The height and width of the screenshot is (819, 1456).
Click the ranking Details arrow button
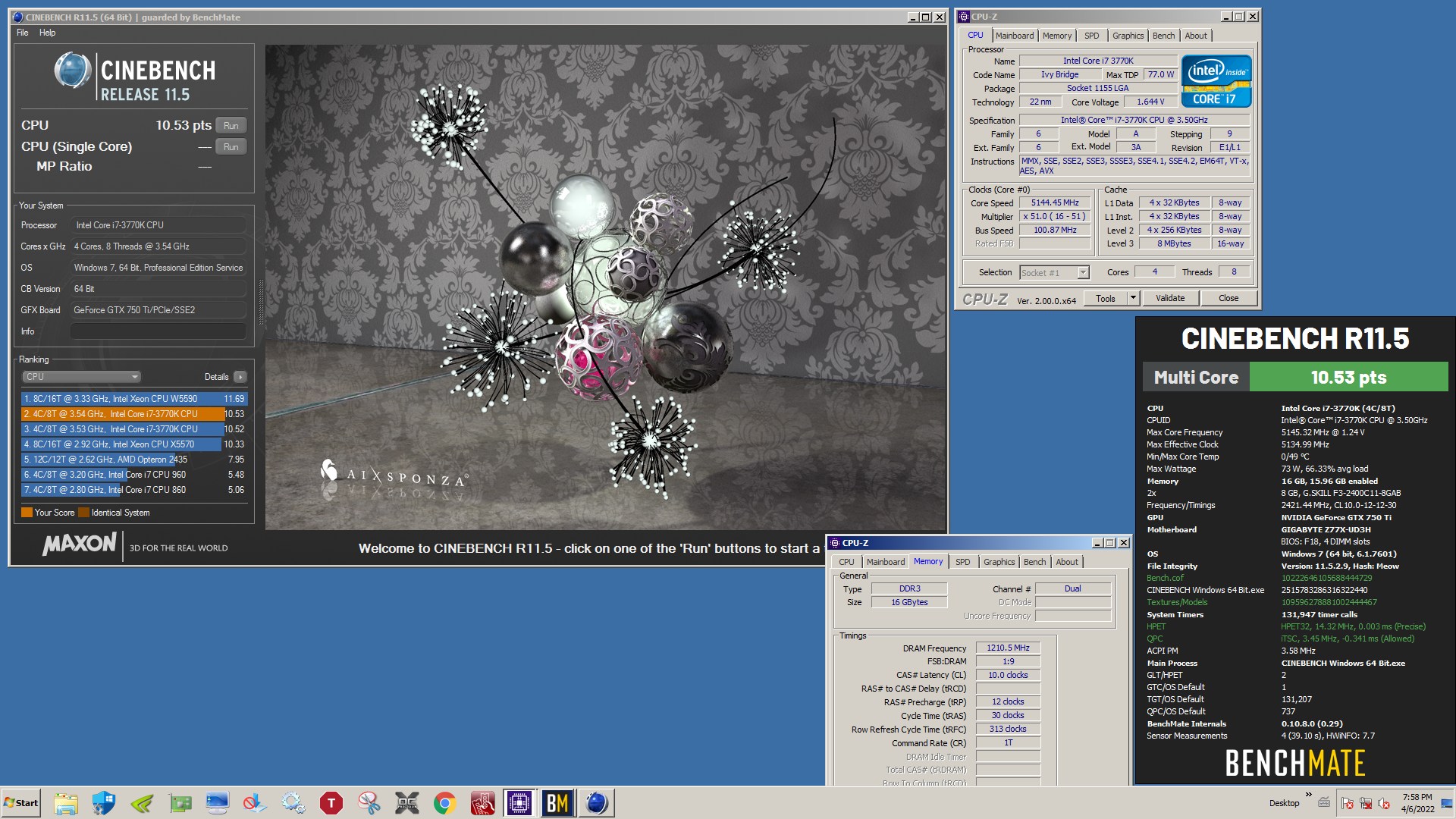coord(240,377)
